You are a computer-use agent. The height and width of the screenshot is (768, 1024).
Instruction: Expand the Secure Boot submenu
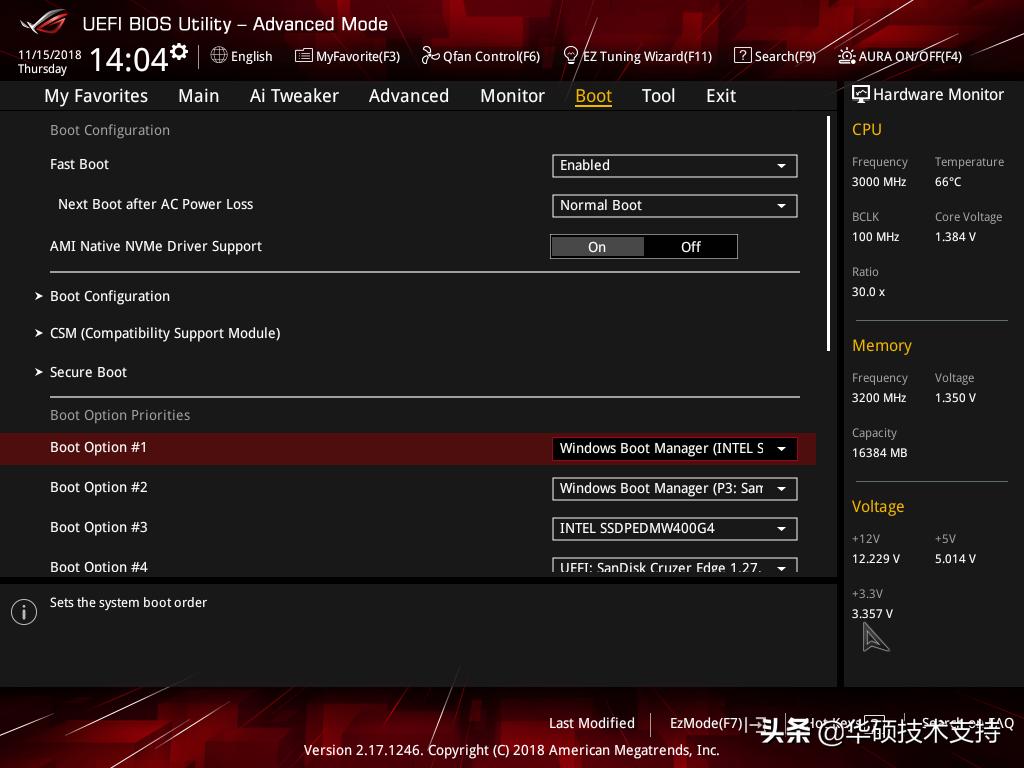pyautogui.click(x=88, y=372)
